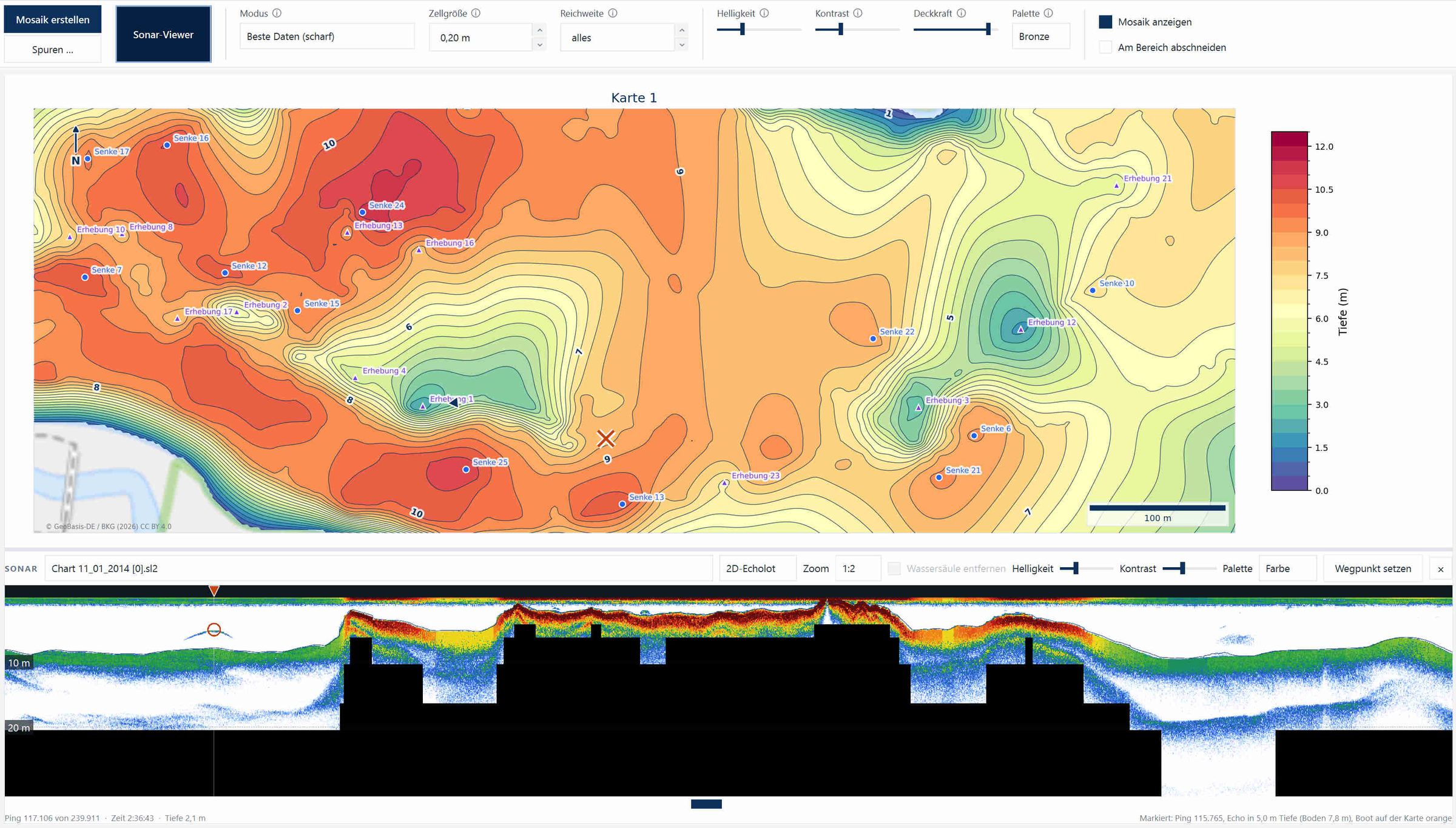
Task: Click the Karte 1 map title
Action: 634,98
